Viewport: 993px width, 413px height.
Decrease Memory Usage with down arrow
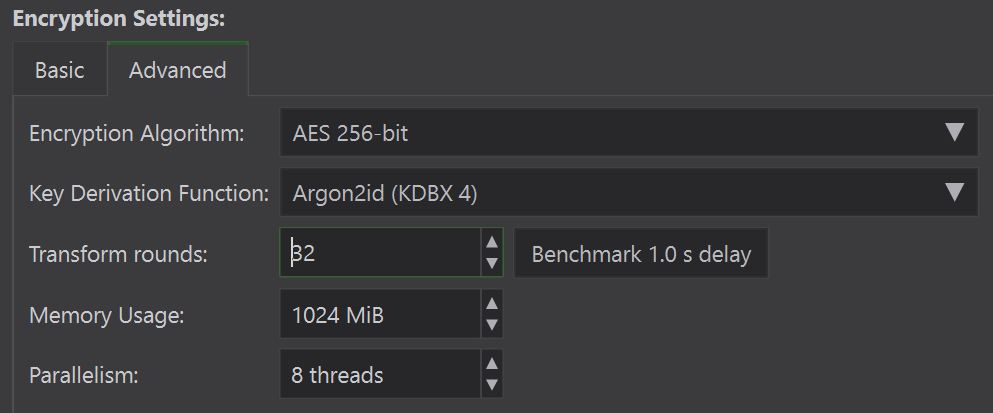(x=491, y=326)
